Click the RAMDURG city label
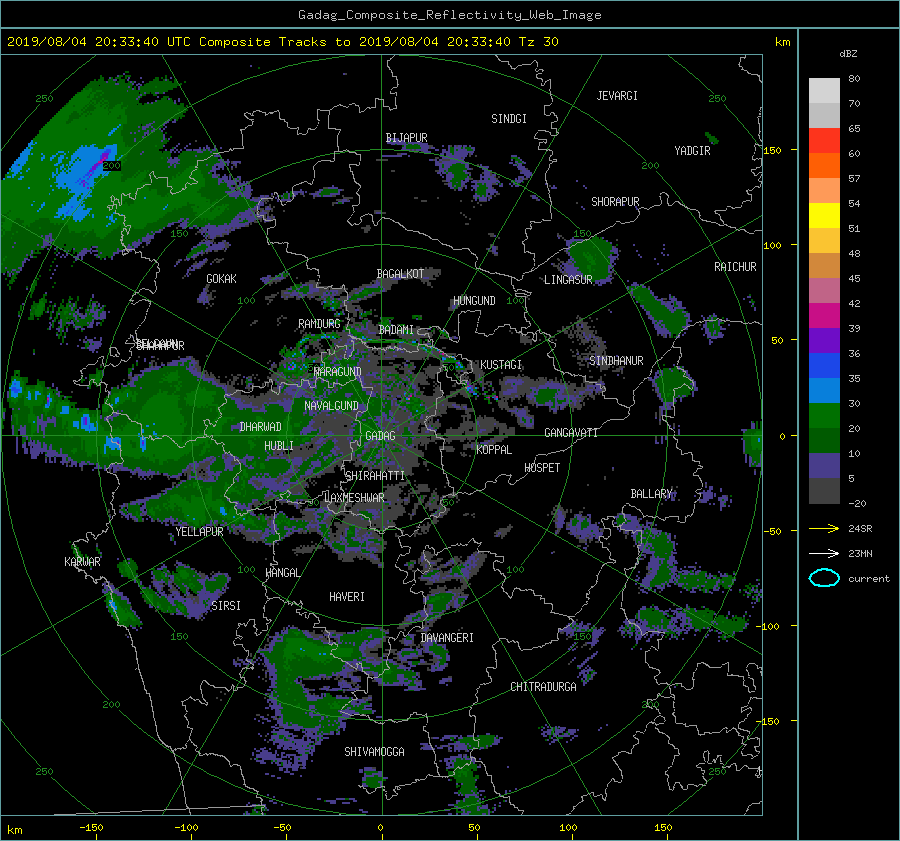Image resolution: width=900 pixels, height=841 pixels. pyautogui.click(x=319, y=324)
